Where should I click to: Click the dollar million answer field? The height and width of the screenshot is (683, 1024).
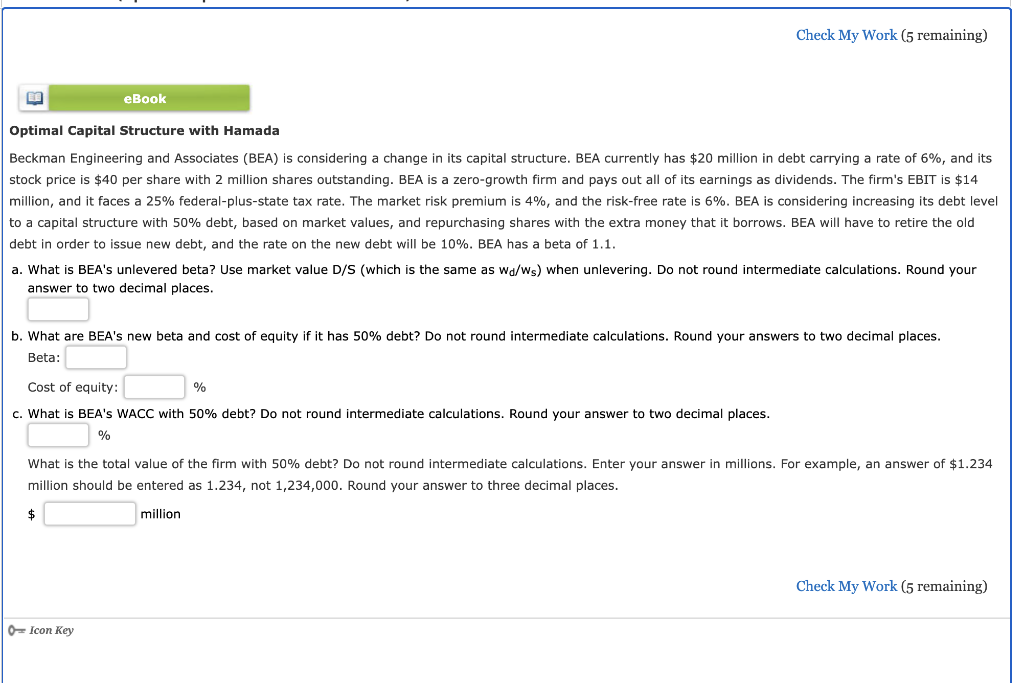tap(89, 513)
